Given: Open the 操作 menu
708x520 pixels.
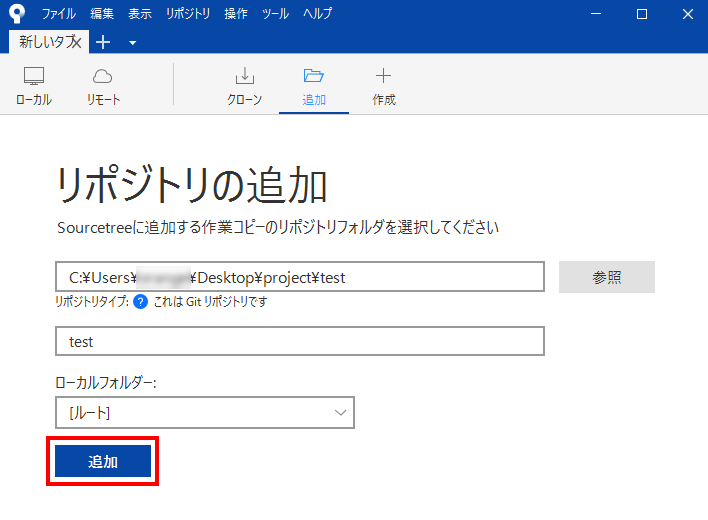Looking at the screenshot, I should [x=236, y=14].
